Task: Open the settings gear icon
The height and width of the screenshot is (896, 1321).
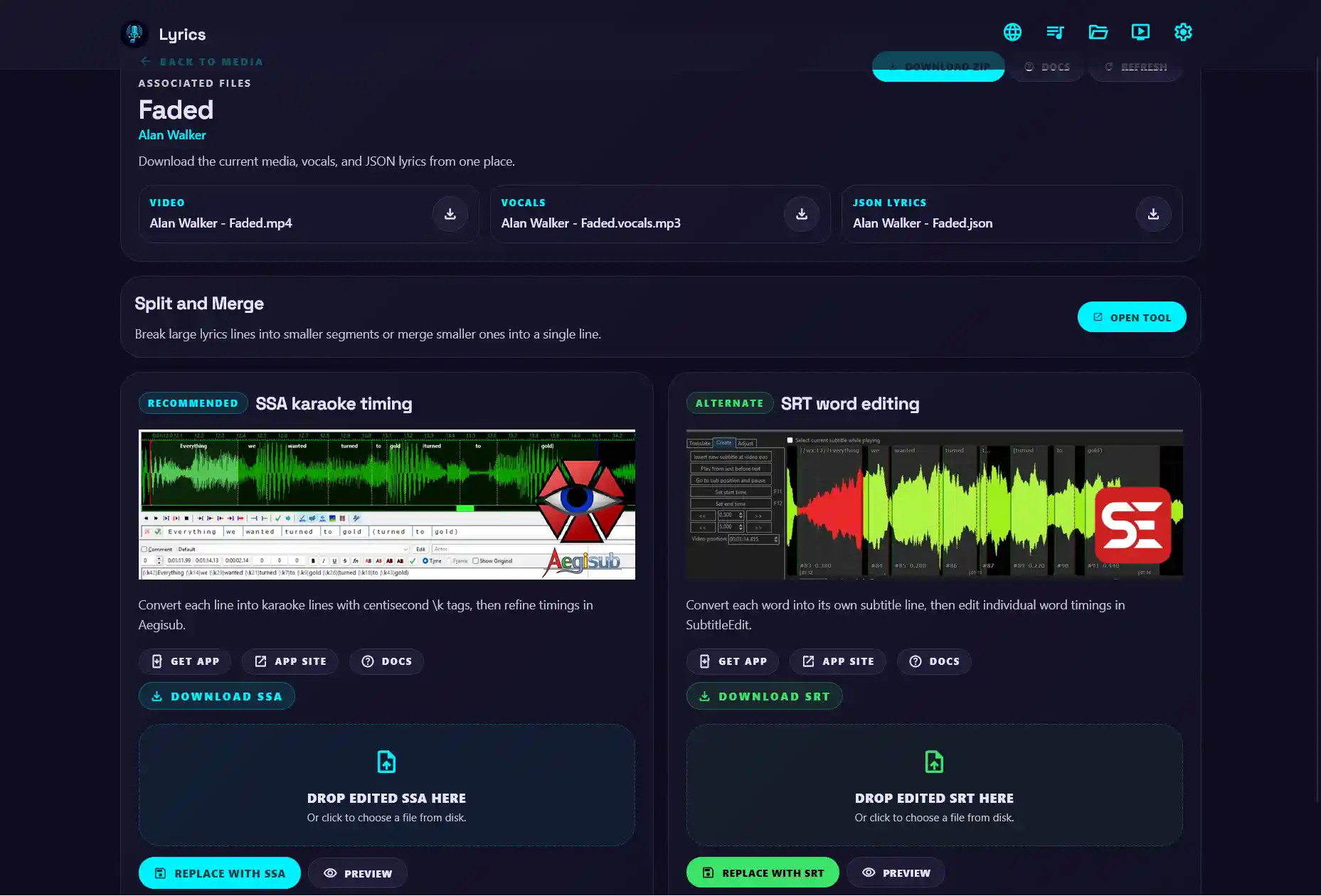Action: click(x=1183, y=32)
